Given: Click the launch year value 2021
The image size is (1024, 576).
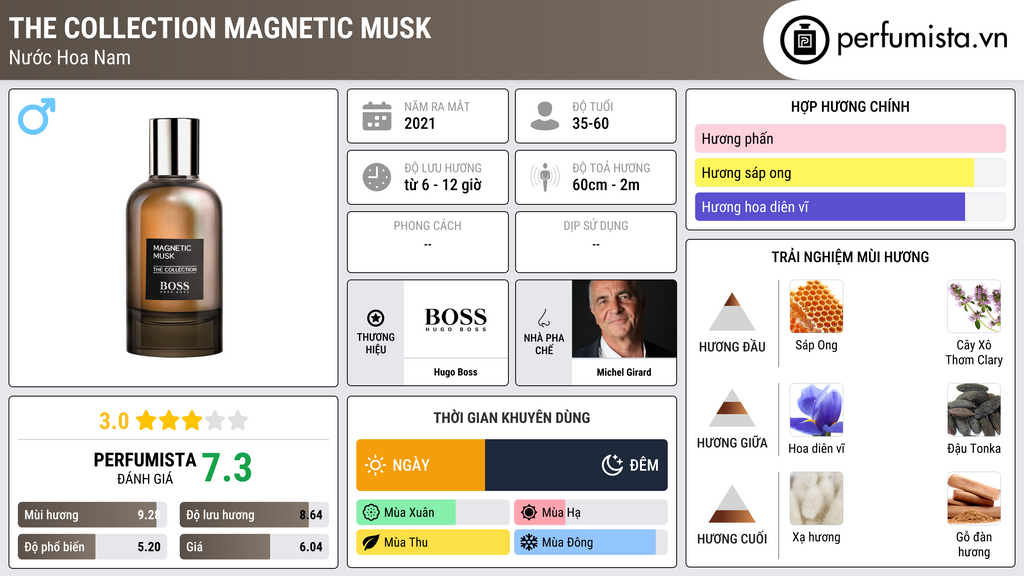Looking at the screenshot, I should [419, 123].
